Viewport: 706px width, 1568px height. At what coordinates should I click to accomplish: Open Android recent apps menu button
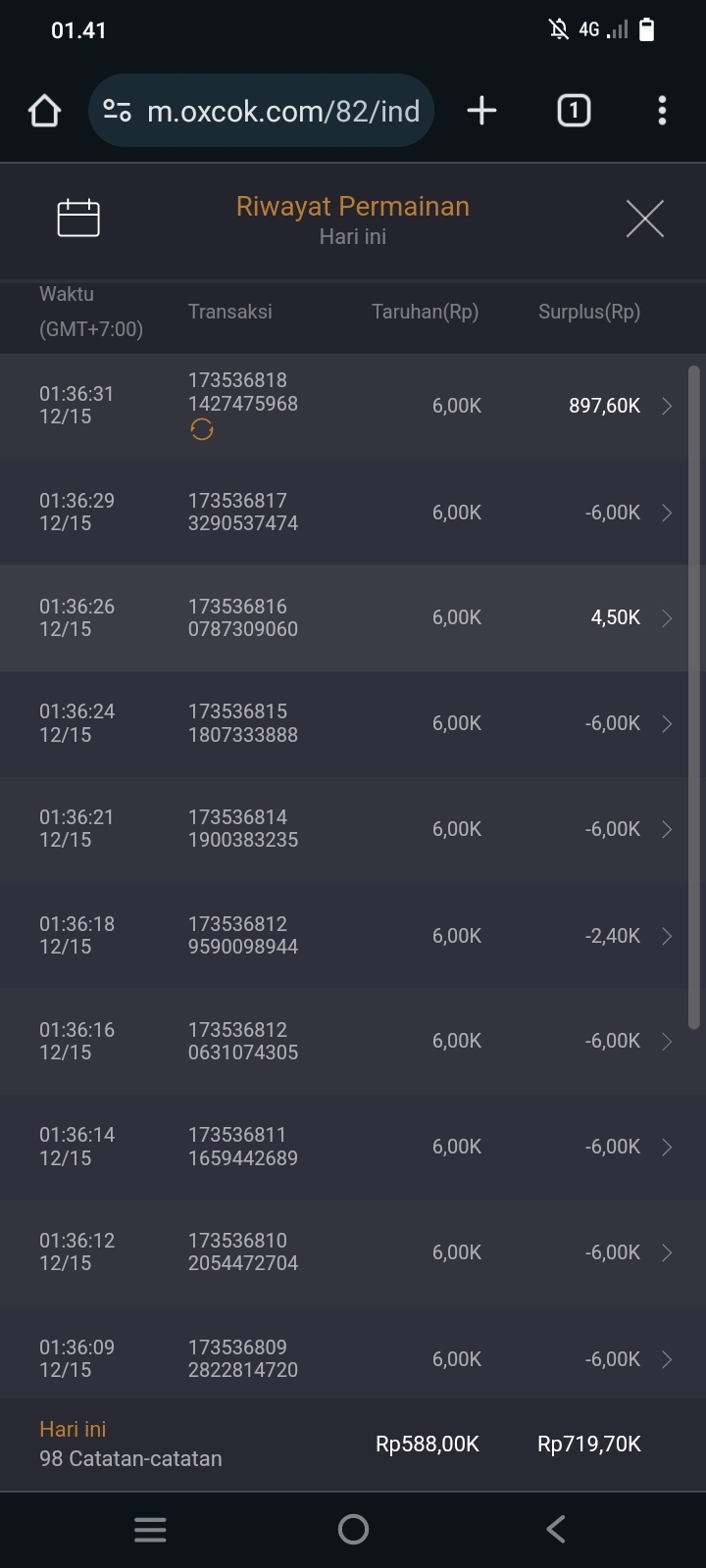150,1530
